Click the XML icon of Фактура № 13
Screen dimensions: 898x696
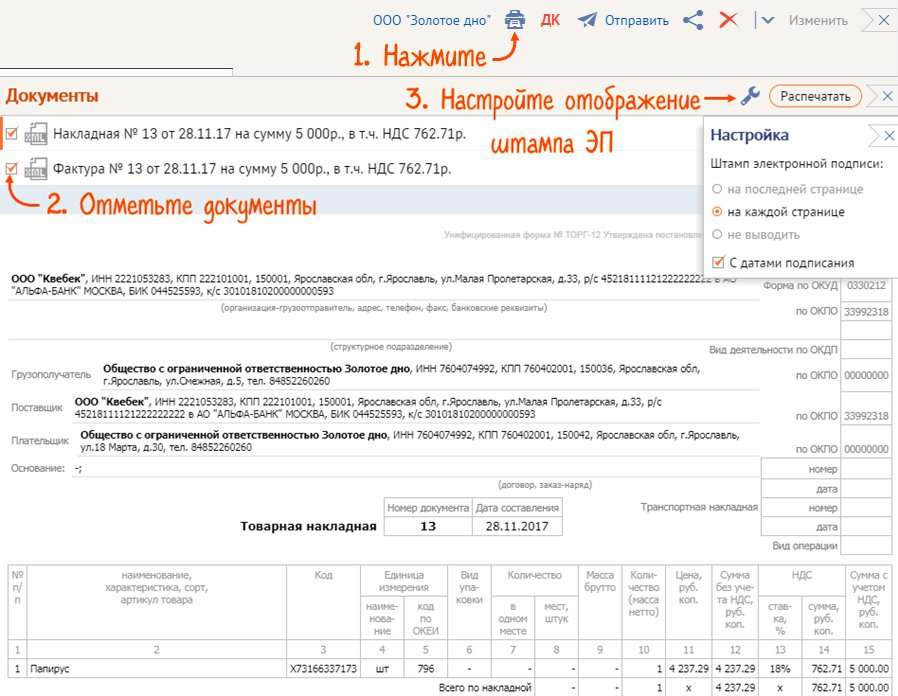[x=36, y=169]
